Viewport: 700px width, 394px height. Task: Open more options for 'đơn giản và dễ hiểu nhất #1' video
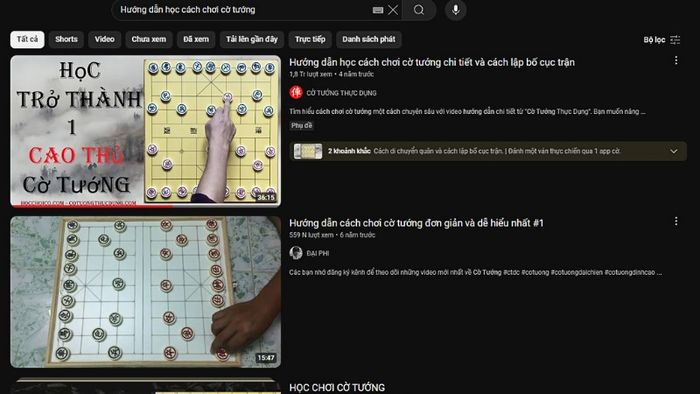point(676,221)
